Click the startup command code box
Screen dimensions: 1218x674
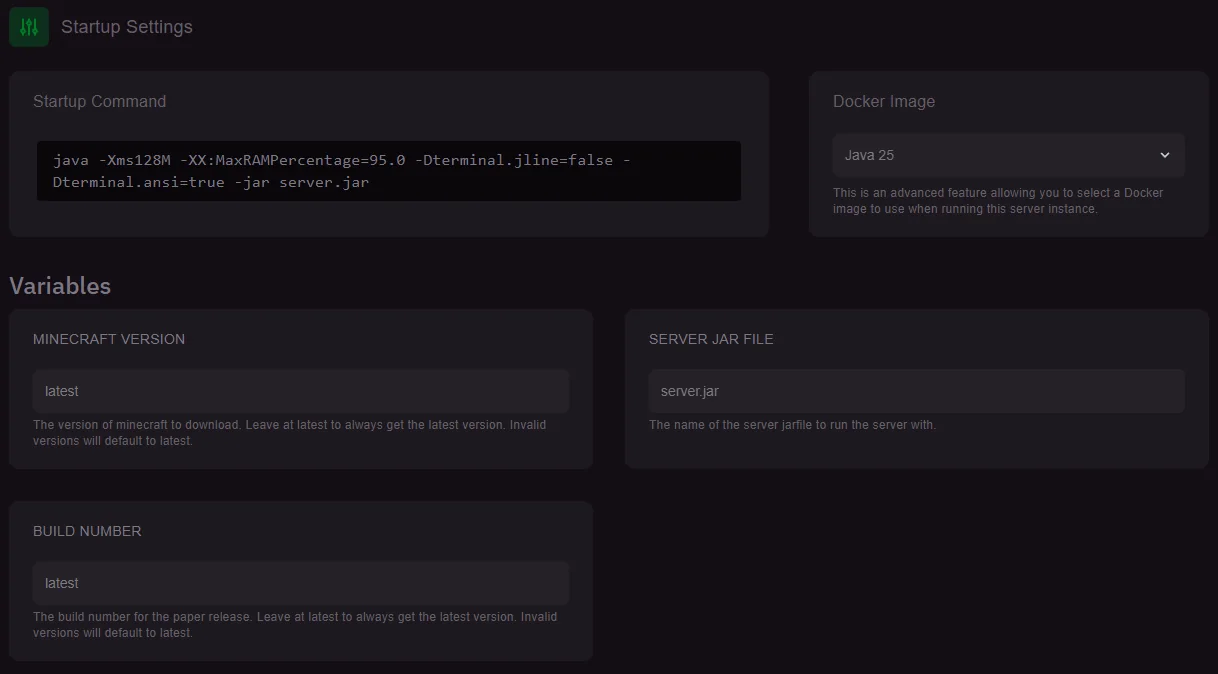389,171
